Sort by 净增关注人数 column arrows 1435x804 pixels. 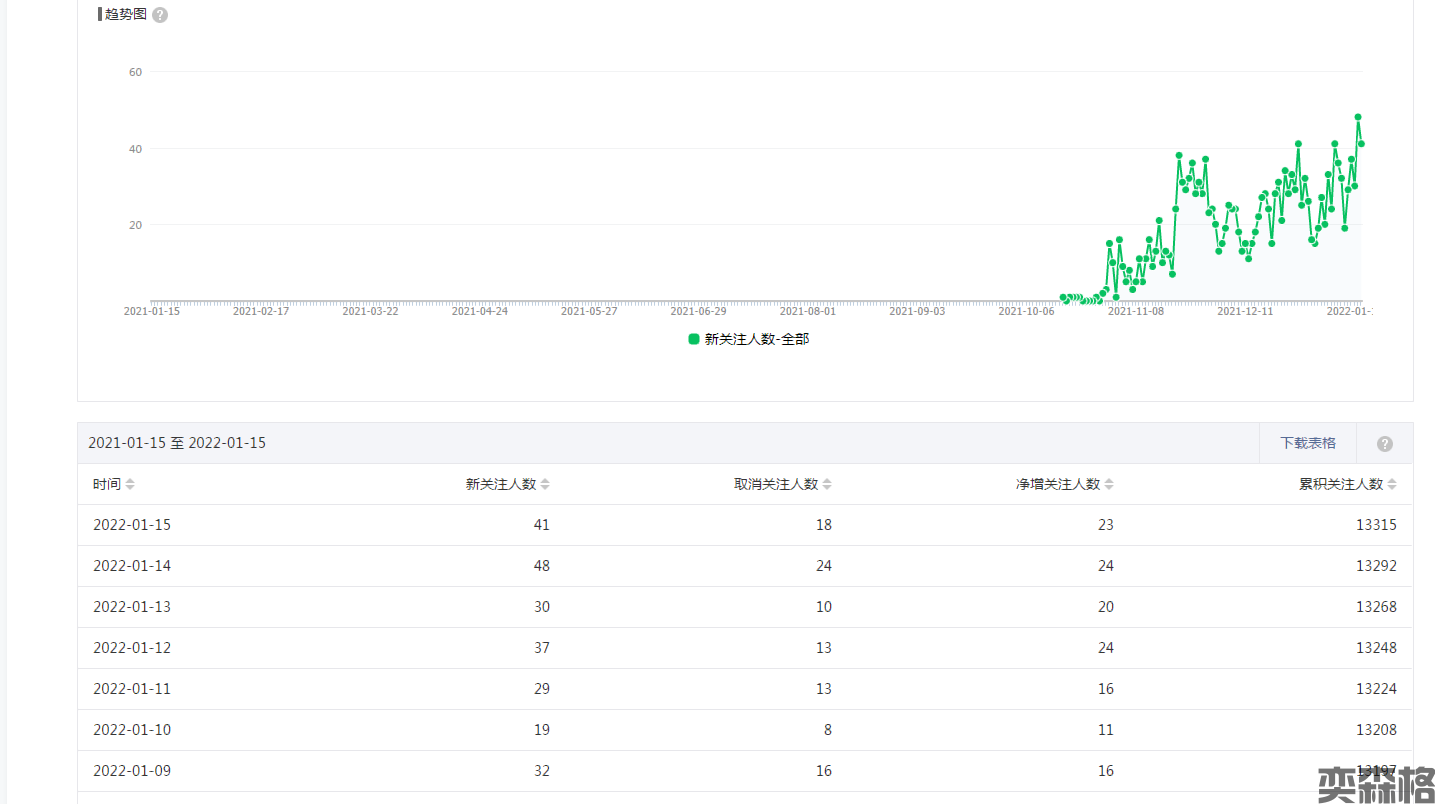1109,484
